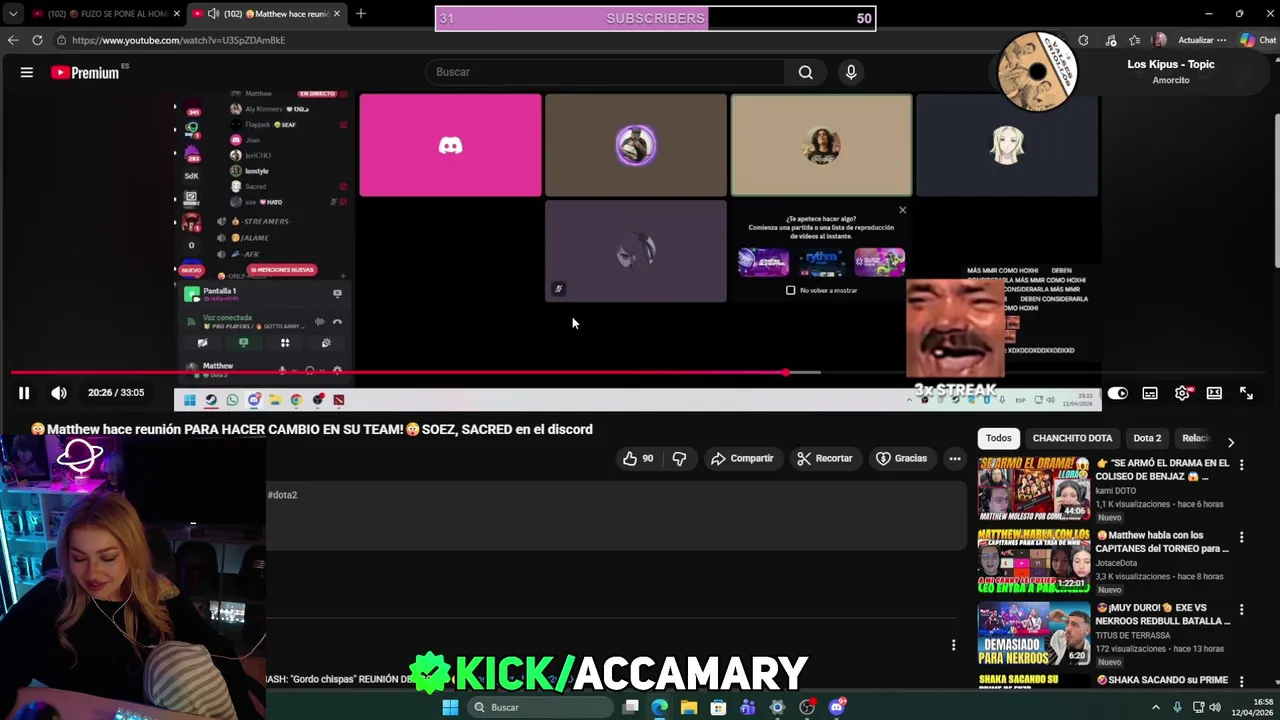The width and height of the screenshot is (1280, 720).
Task: Go back in browser history
Action: pyautogui.click(x=12, y=40)
